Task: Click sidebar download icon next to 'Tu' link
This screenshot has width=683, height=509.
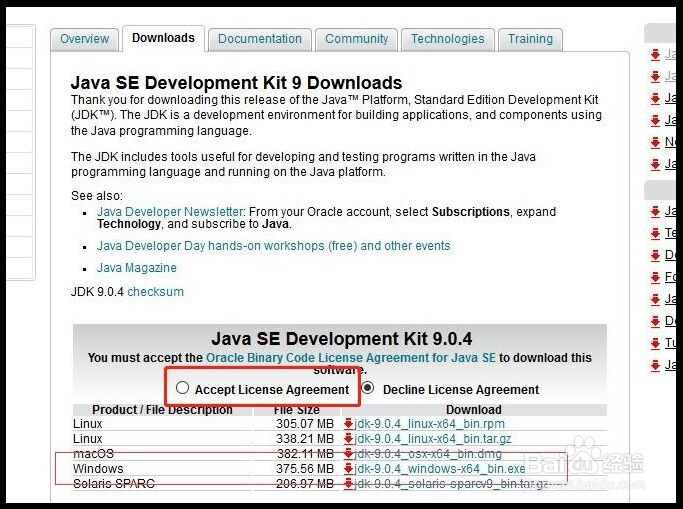Action: click(655, 344)
